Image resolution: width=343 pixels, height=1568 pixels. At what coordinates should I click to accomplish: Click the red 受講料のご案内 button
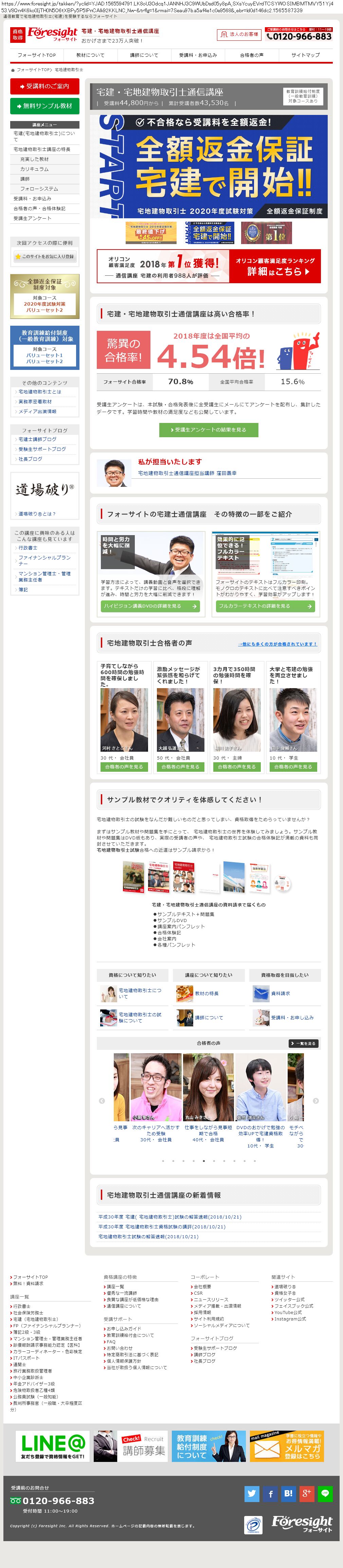pyautogui.click(x=45, y=86)
